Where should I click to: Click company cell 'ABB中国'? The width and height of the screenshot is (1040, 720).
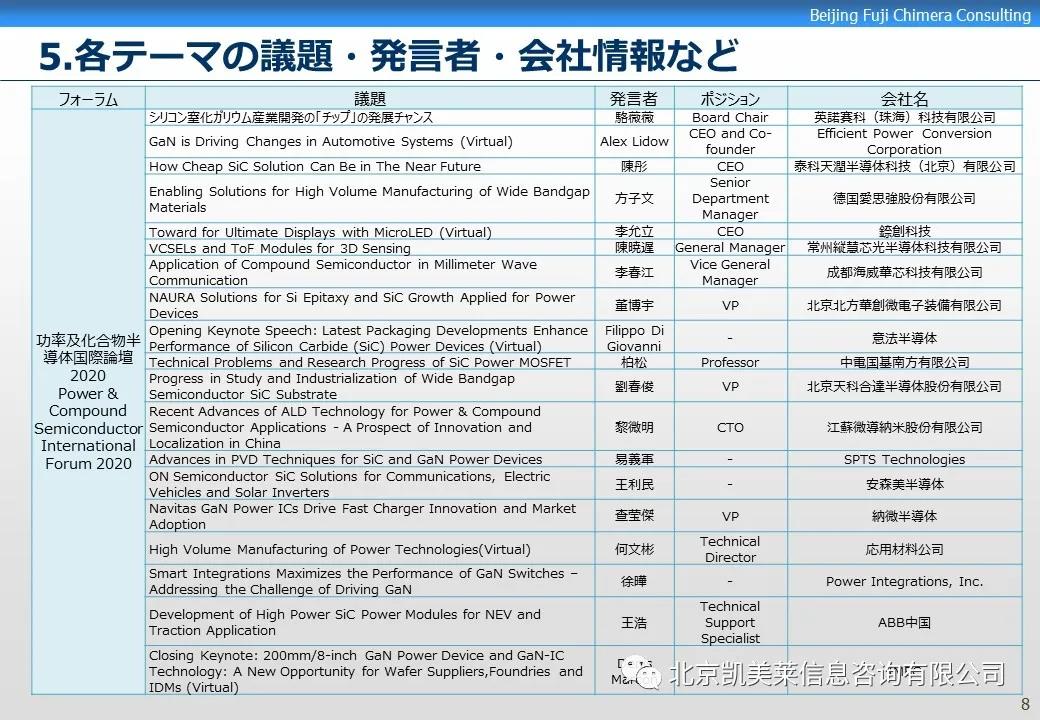905,623
